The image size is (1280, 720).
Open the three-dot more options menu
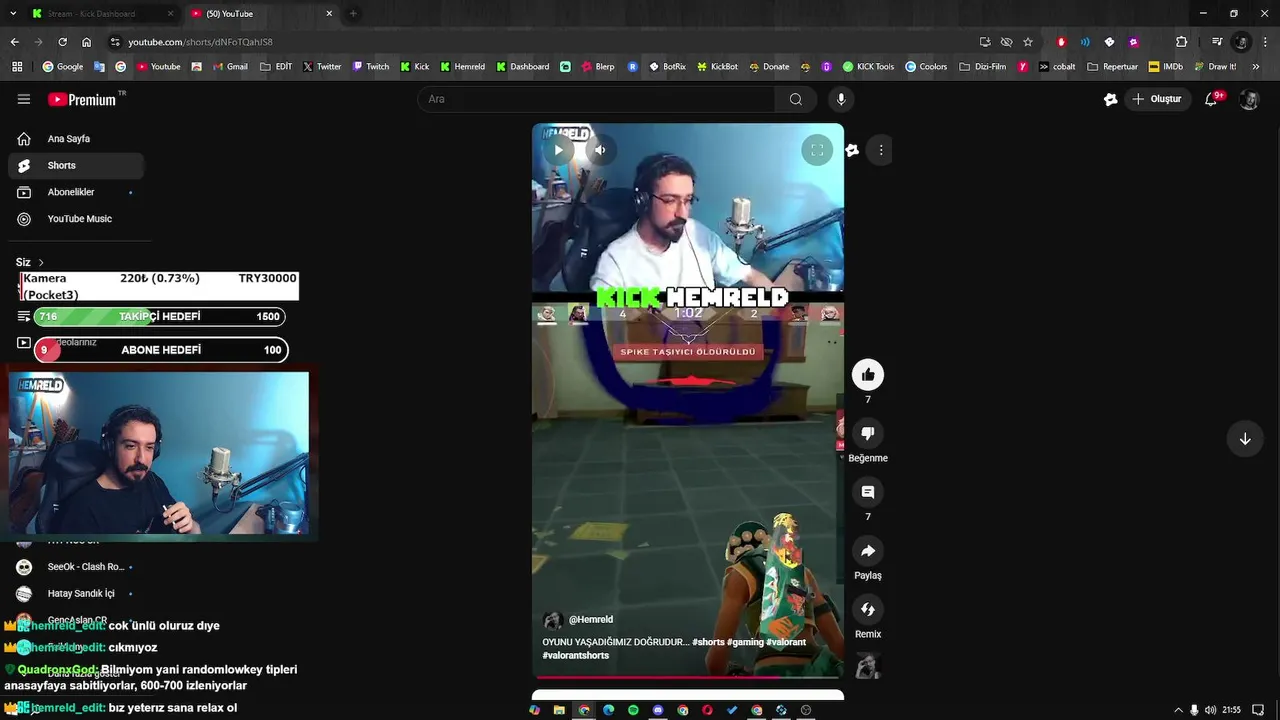(x=881, y=150)
